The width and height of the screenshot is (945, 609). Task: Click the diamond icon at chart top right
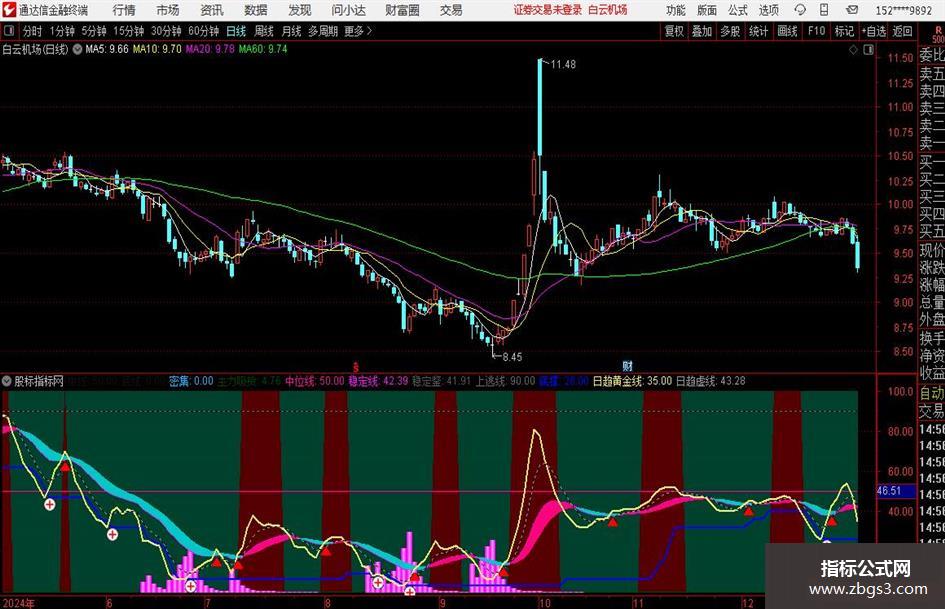point(853,50)
